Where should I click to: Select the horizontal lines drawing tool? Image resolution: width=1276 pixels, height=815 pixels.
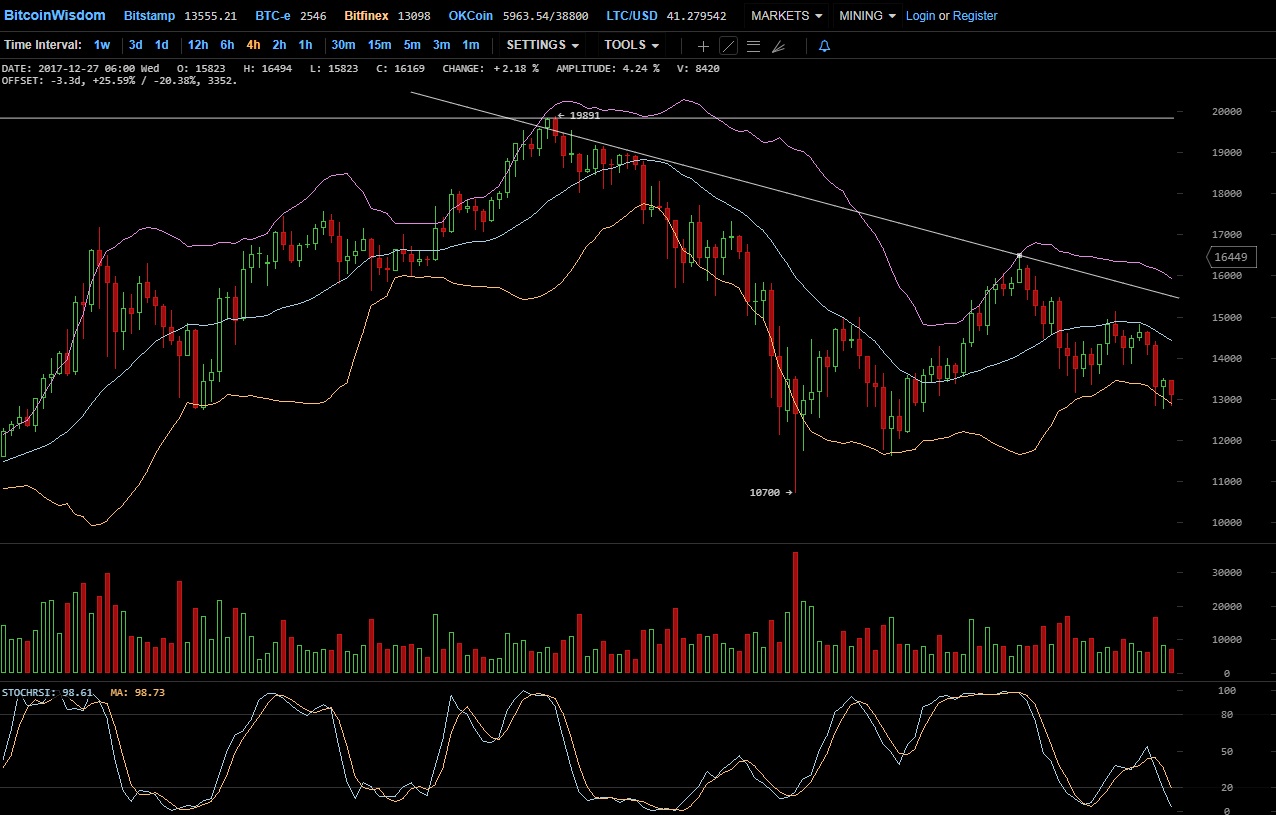[753, 46]
